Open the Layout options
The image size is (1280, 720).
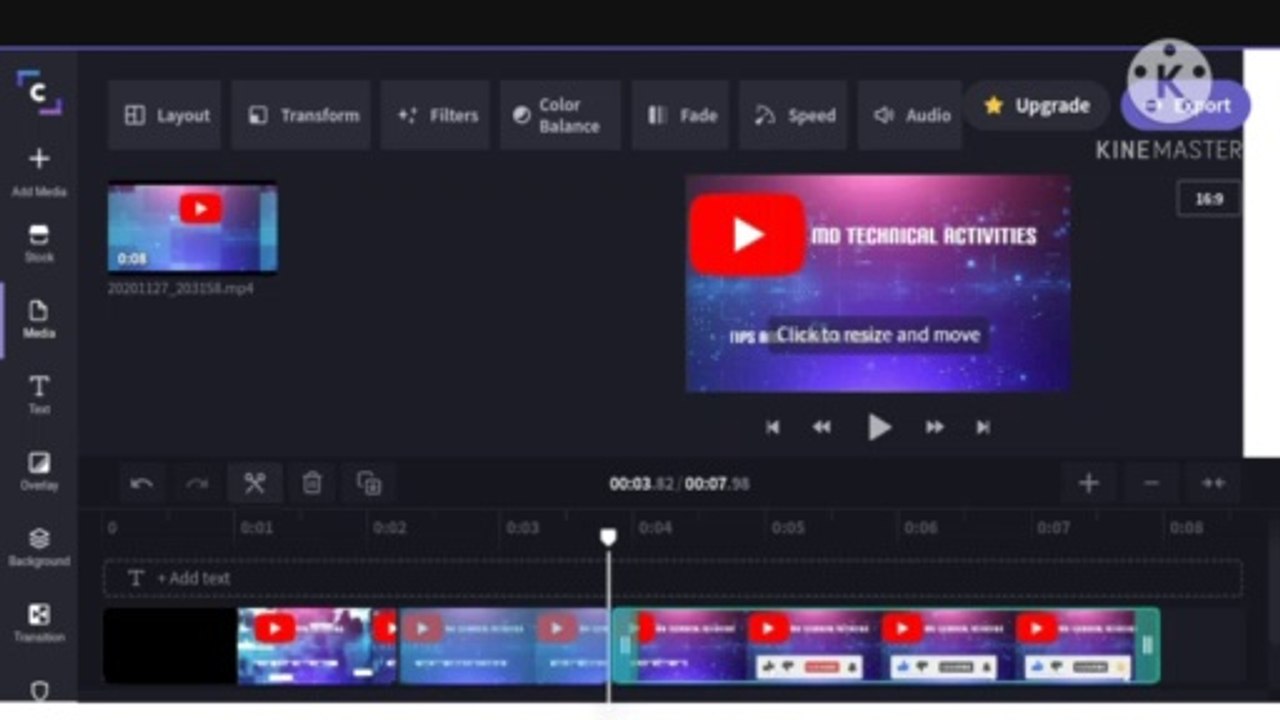click(x=165, y=115)
